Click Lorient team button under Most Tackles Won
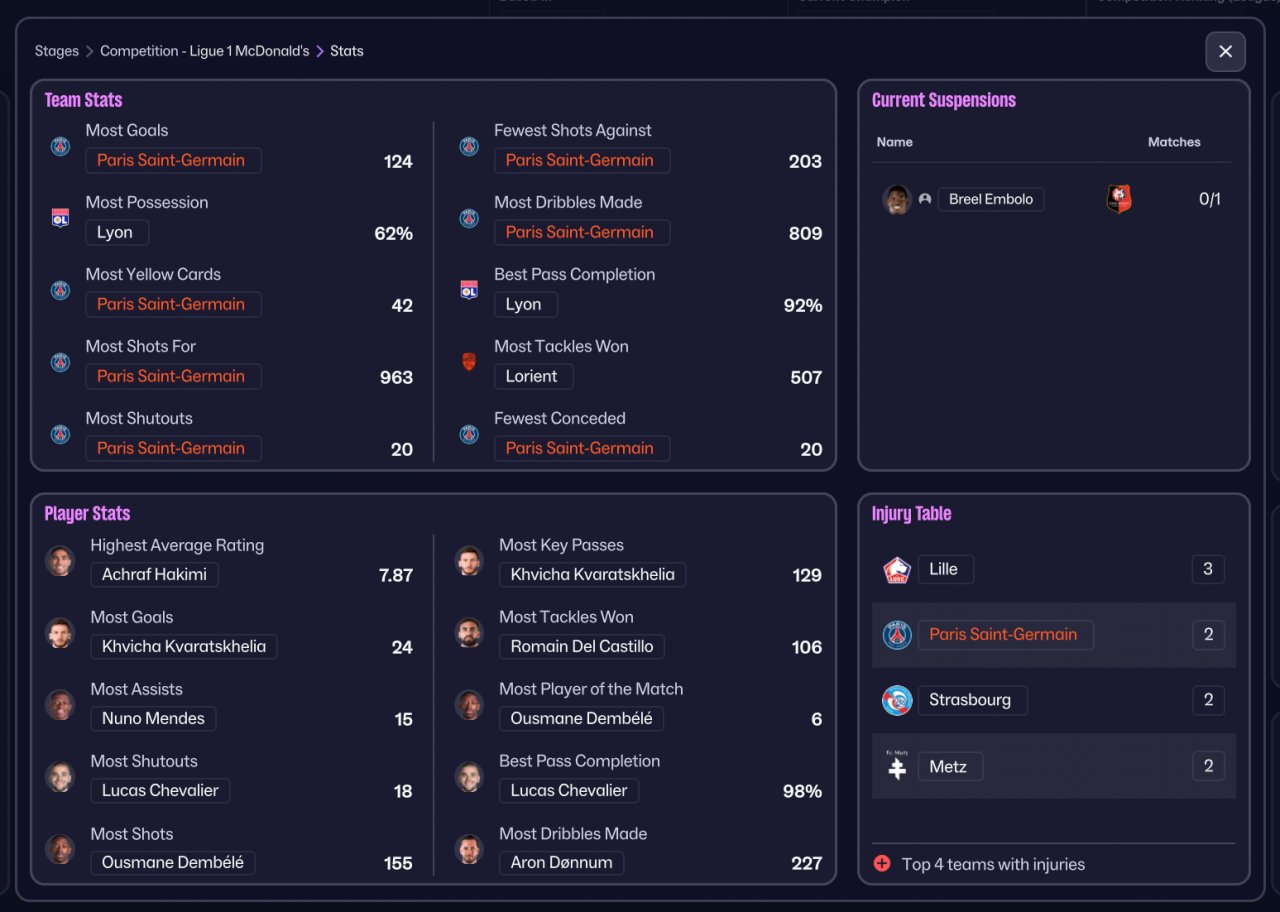The width and height of the screenshot is (1280, 912). (x=533, y=377)
